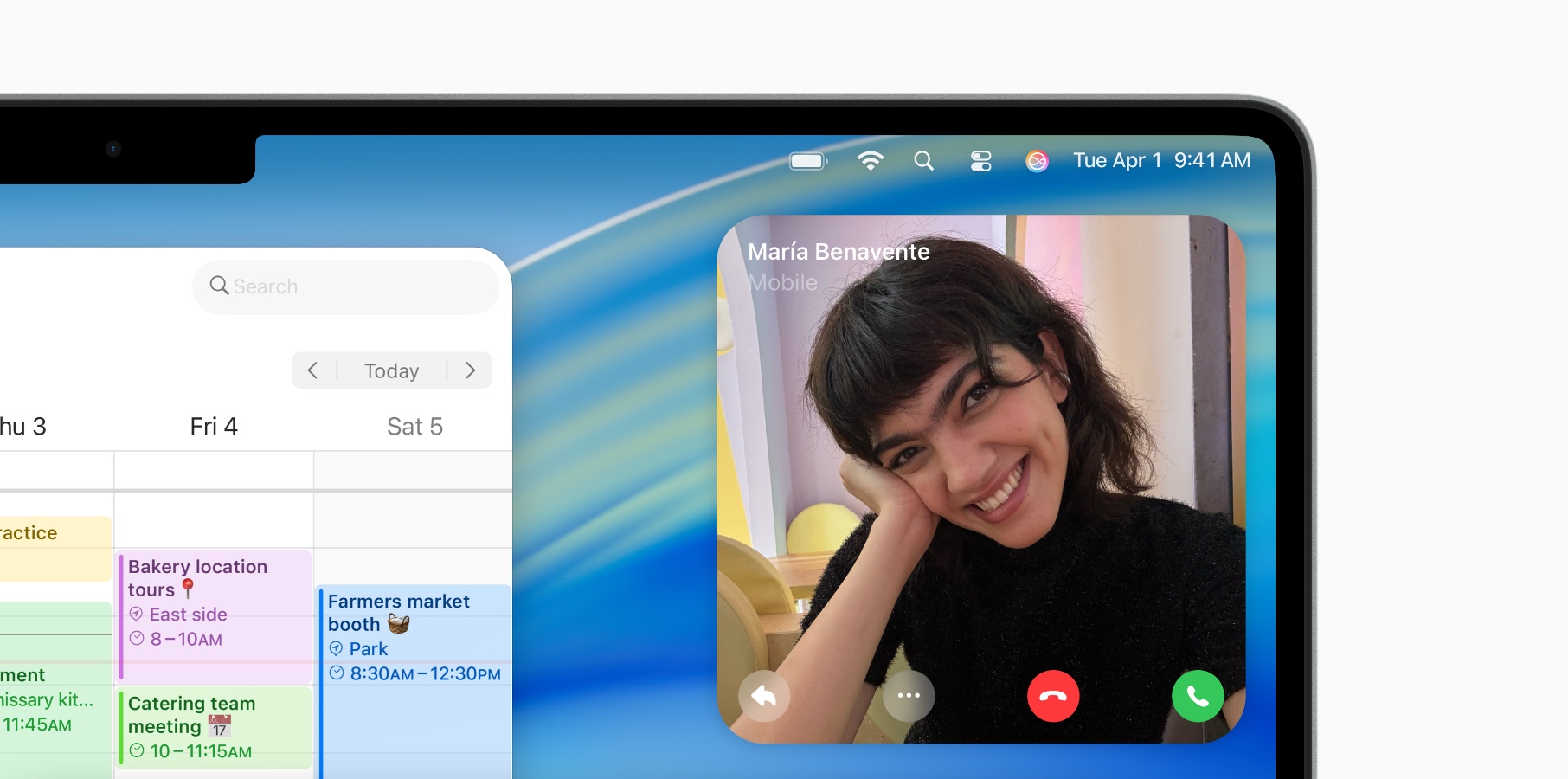1568x779 pixels.
Task: Select the Thu 3 day header
Action: pyautogui.click(x=23, y=426)
